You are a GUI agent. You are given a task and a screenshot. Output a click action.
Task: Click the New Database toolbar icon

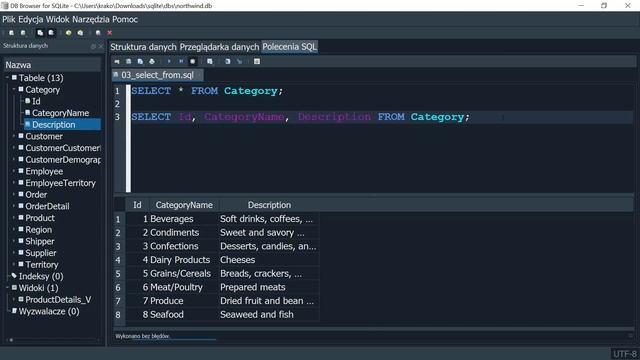coord(11,33)
